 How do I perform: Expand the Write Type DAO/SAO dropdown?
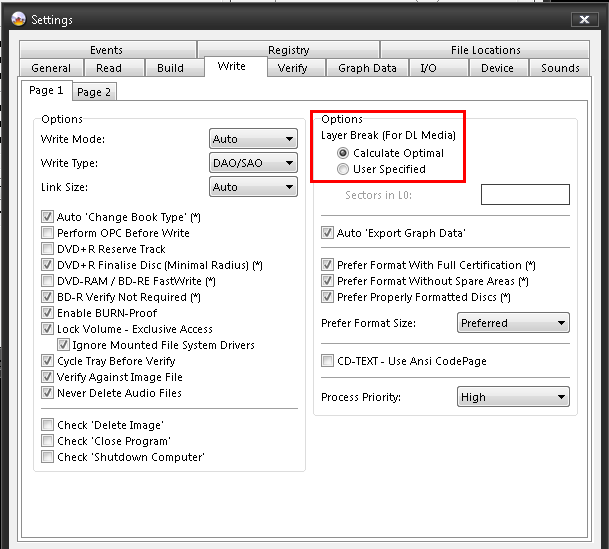254,163
